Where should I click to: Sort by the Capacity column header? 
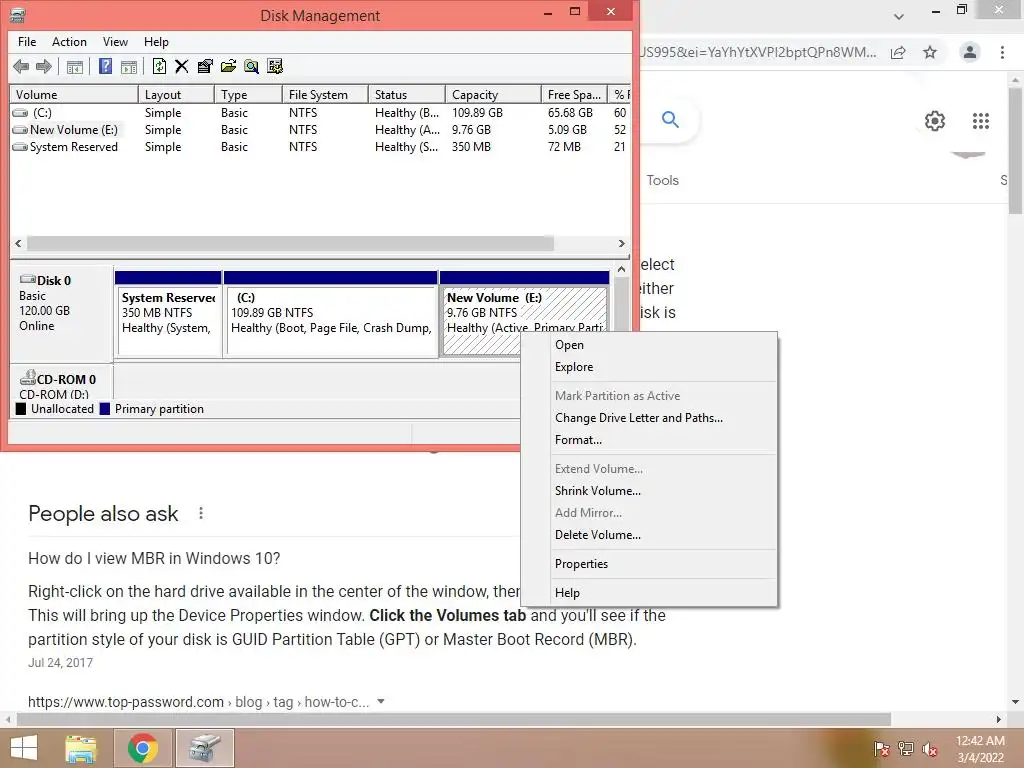coord(494,95)
